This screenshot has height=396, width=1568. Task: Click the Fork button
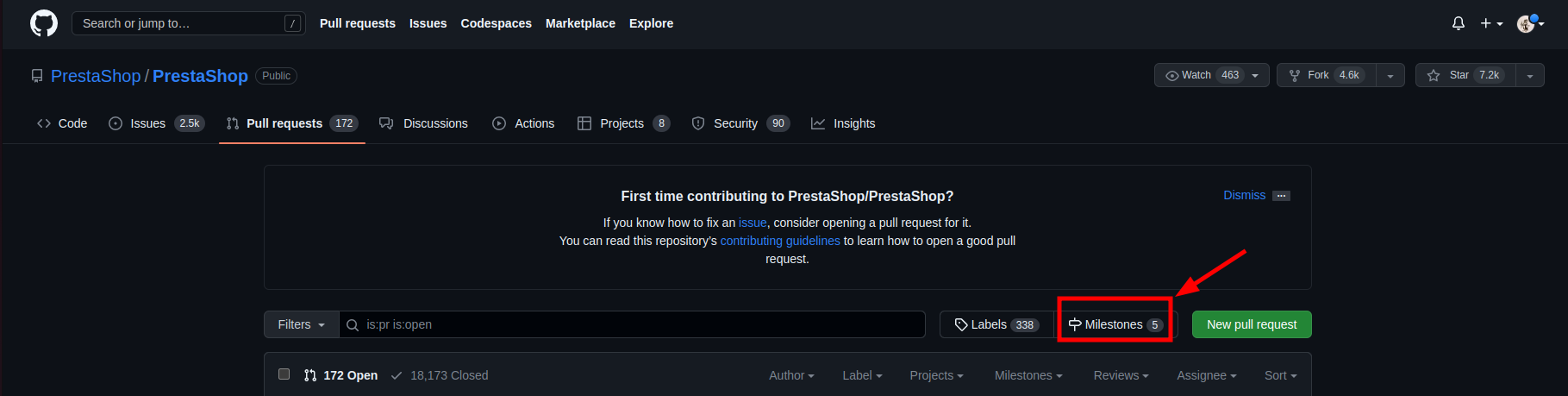pos(1326,75)
